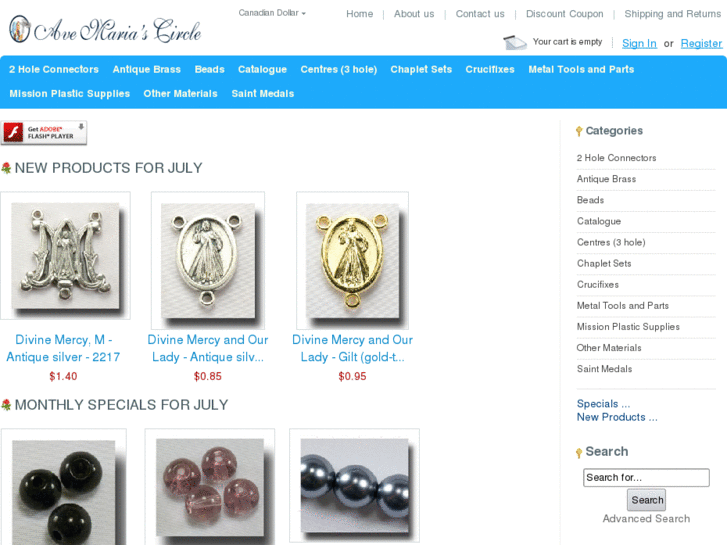Click the Ave Maria's Circle logo
The height and width of the screenshot is (545, 727).
[105, 29]
